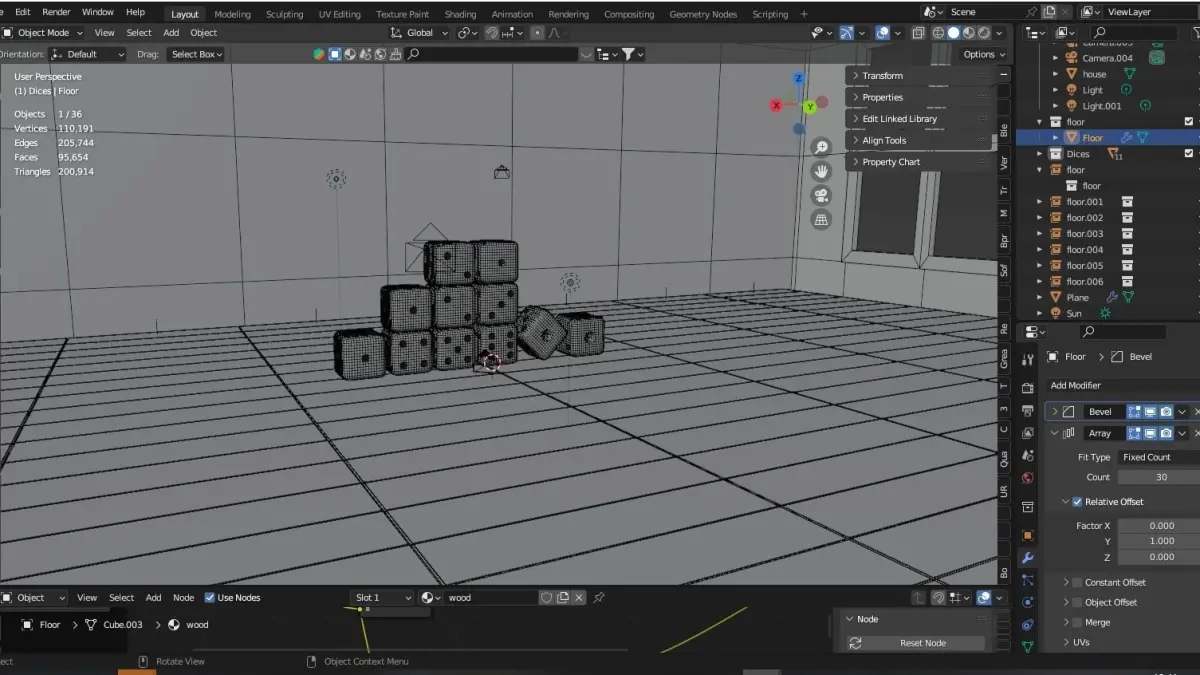Enable the Object Offset checkbox
The image size is (1200, 675).
[1077, 602]
